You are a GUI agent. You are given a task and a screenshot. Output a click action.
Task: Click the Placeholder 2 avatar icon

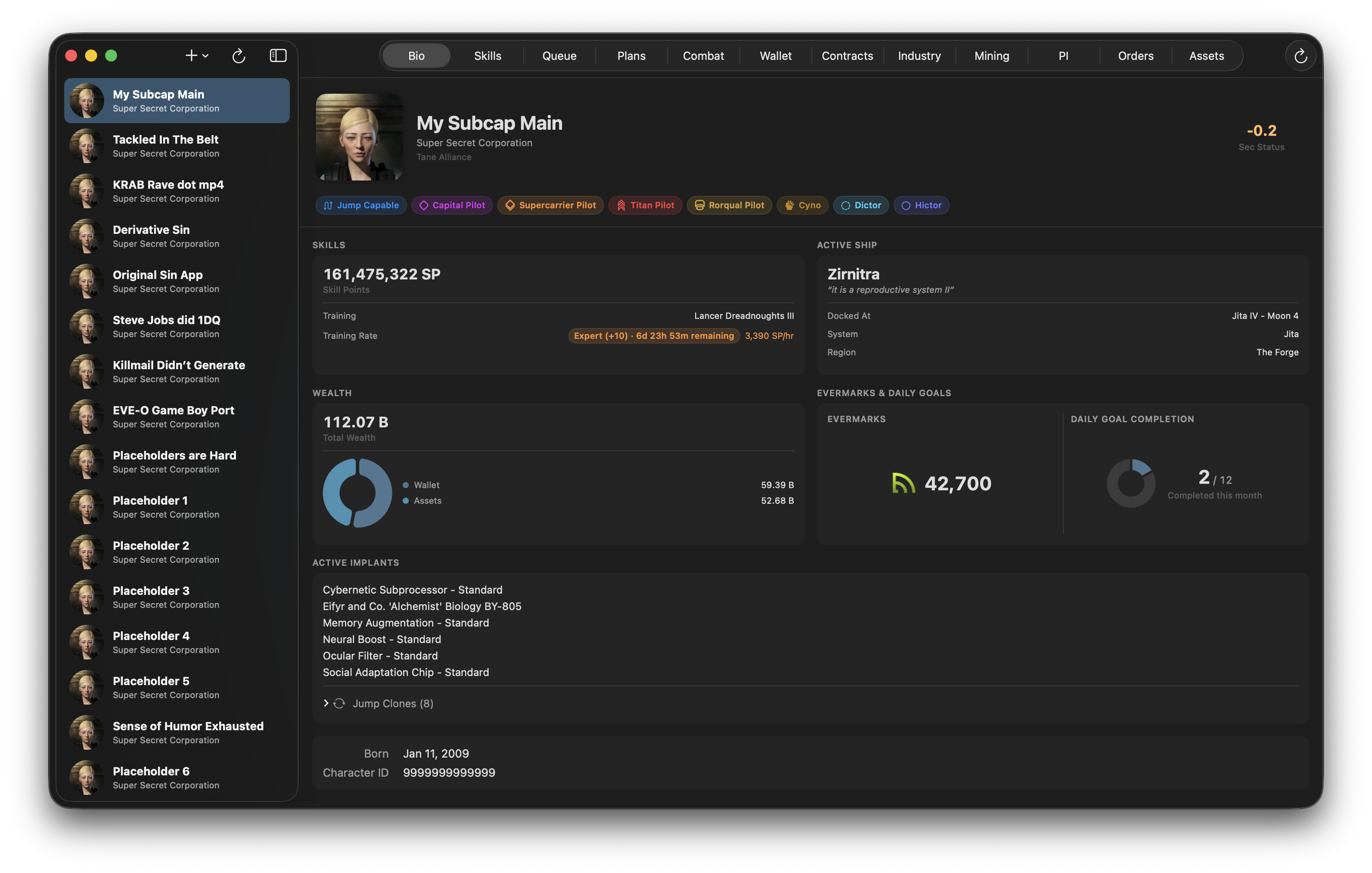coord(87,551)
